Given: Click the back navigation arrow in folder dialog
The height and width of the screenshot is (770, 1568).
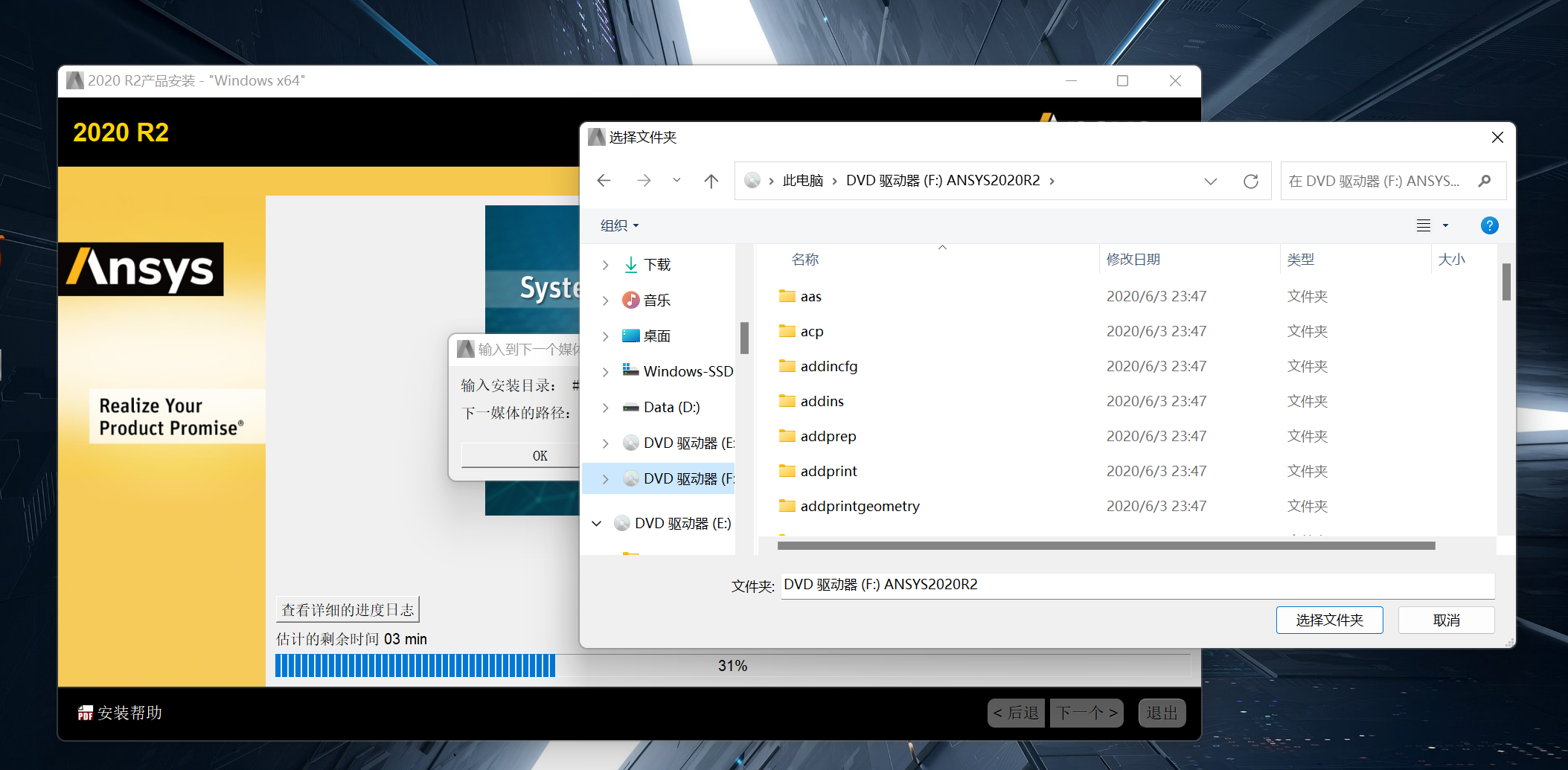Looking at the screenshot, I should click(x=604, y=180).
